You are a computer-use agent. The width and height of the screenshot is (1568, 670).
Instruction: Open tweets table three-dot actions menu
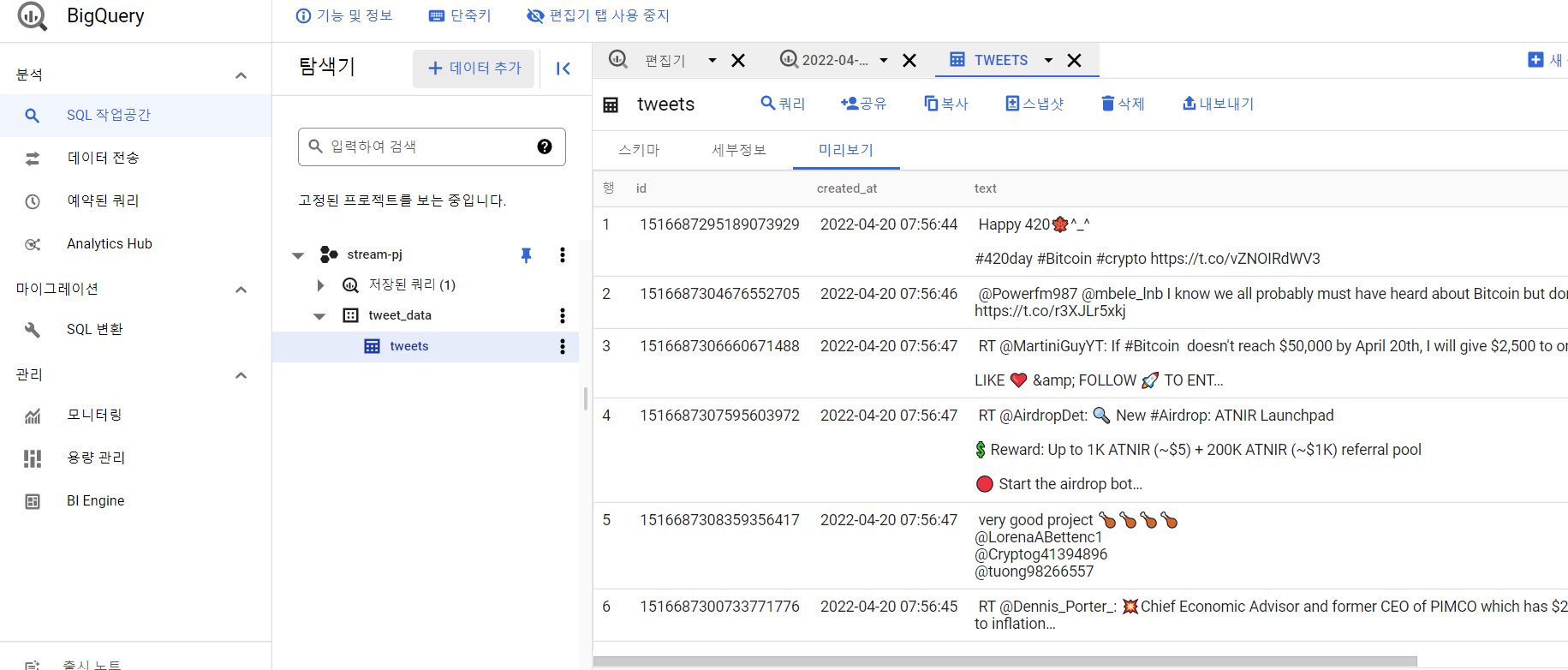click(x=563, y=346)
